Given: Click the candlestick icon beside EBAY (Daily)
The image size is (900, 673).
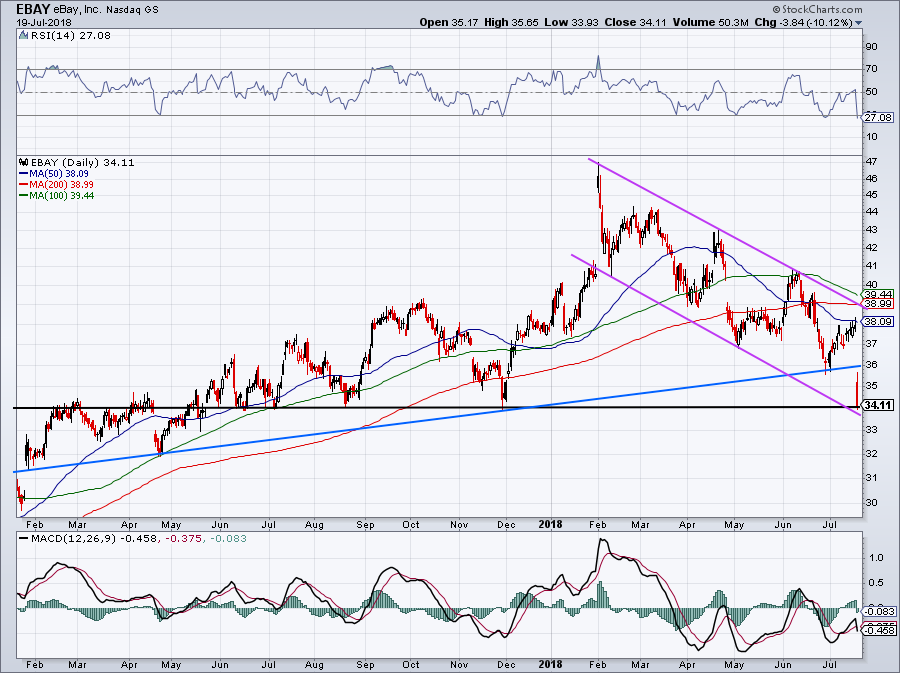Looking at the screenshot, I should (24, 162).
